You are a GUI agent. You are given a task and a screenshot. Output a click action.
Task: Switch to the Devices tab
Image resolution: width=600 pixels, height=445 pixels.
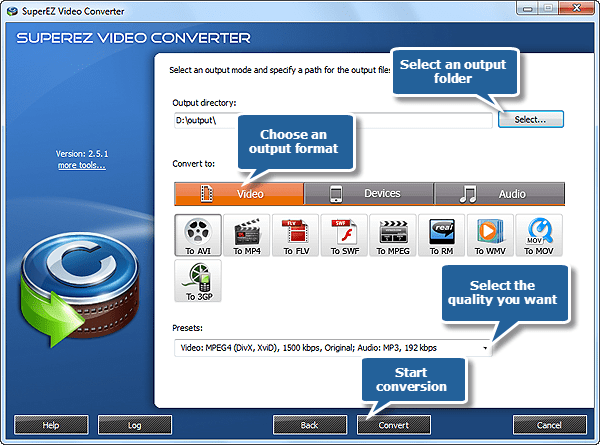(369, 194)
